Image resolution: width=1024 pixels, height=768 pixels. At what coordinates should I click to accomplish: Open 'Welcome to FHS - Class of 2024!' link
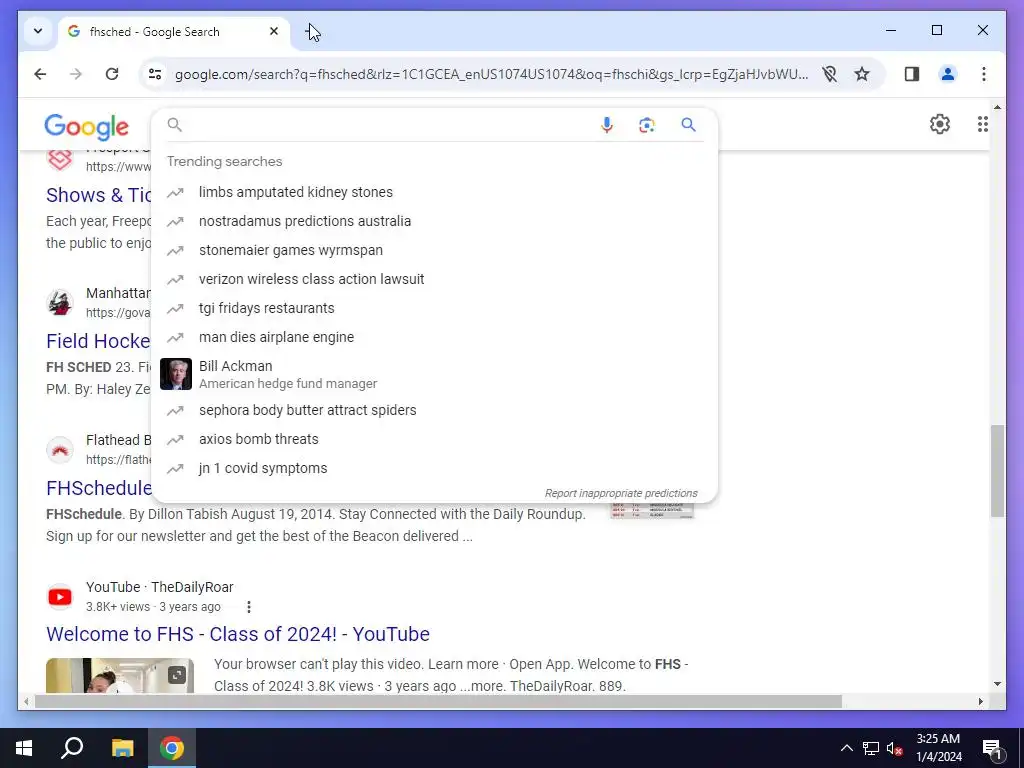pos(238,634)
